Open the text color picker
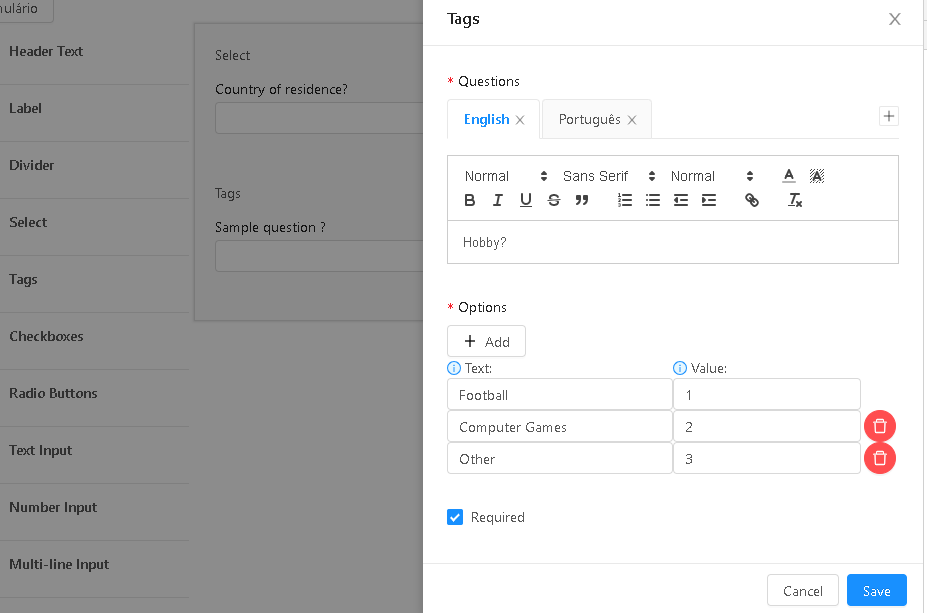 click(x=789, y=176)
